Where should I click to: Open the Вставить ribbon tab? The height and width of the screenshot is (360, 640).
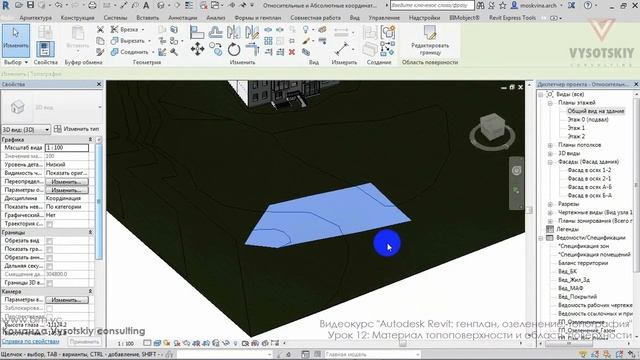pos(147,18)
